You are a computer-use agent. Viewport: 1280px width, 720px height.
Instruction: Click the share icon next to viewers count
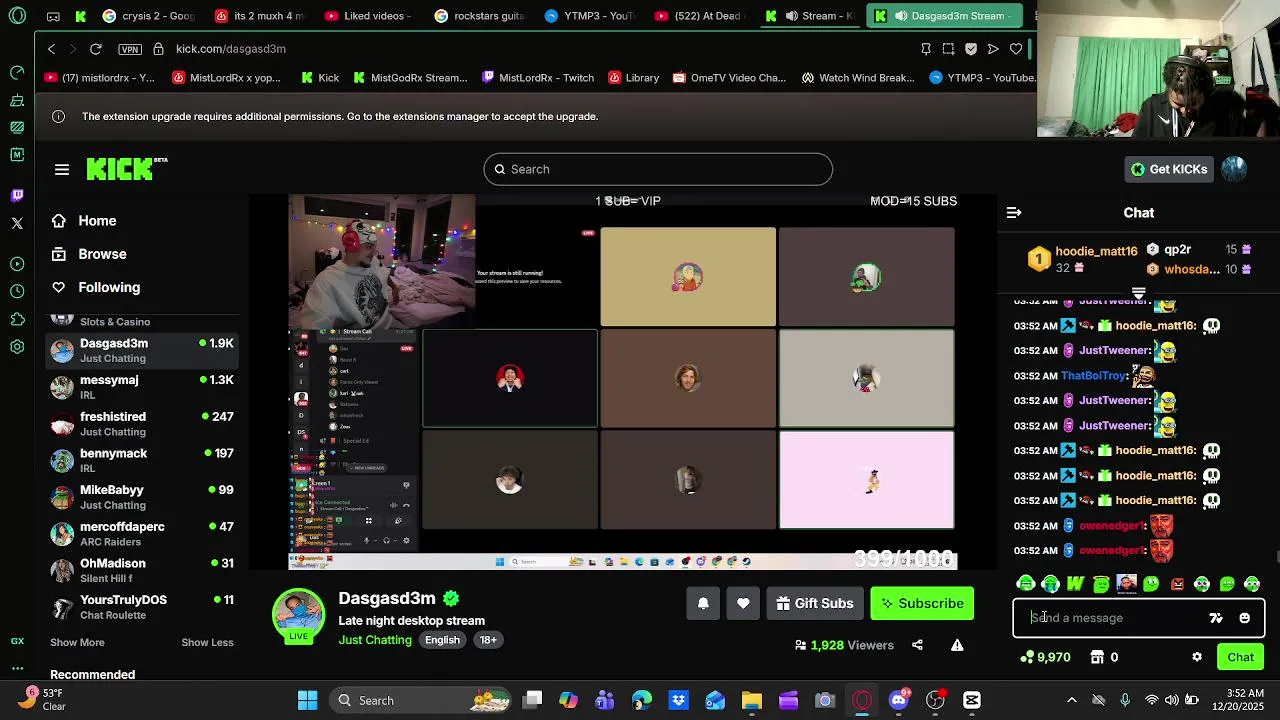tap(917, 645)
